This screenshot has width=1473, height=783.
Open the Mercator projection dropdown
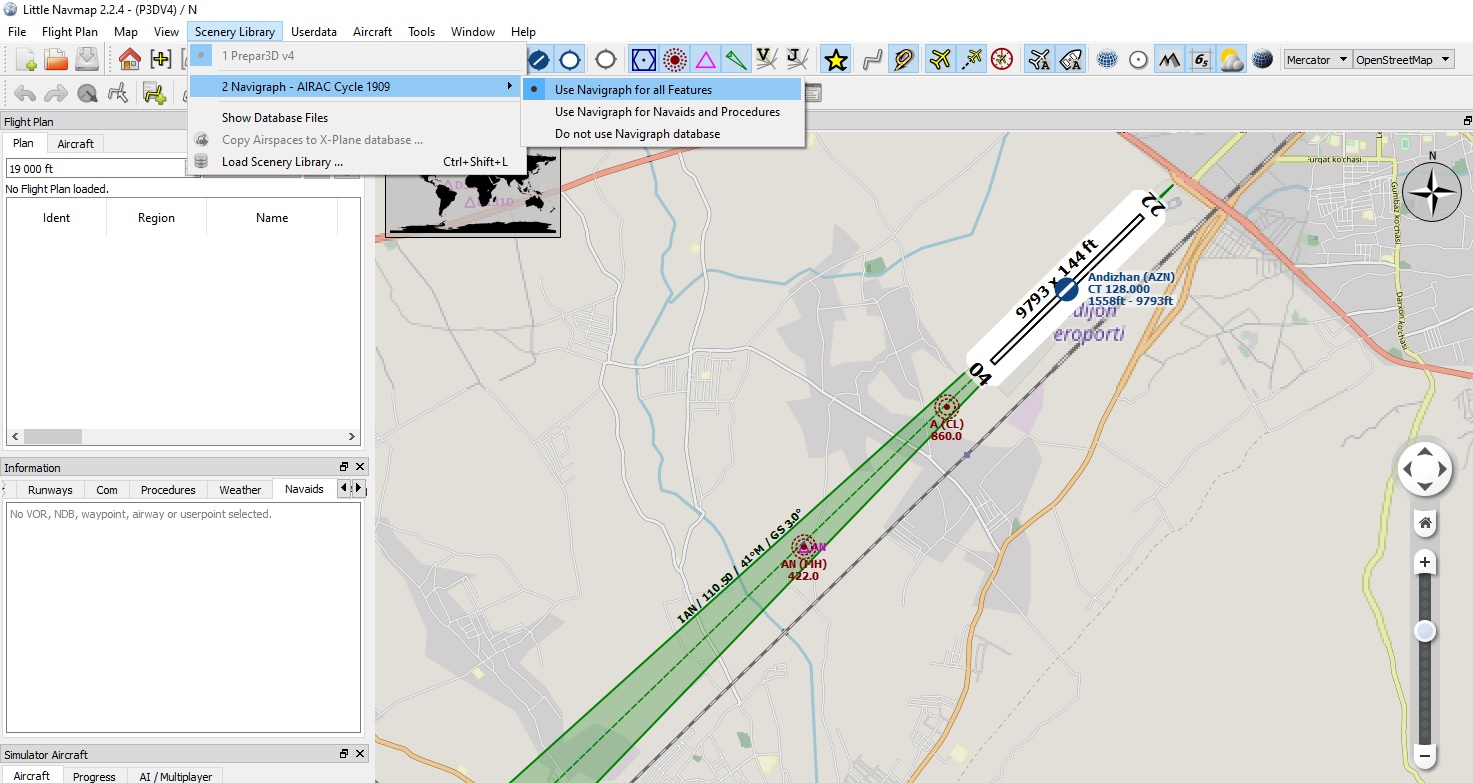1317,60
